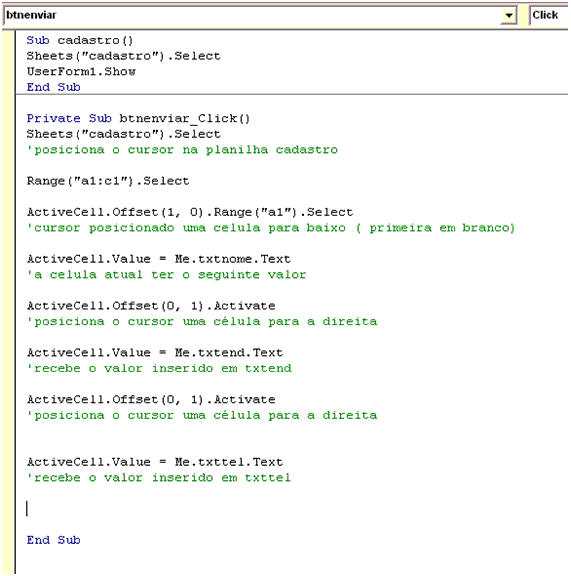Image resolution: width=571 pixels, height=576 pixels.
Task: Click the 'ActiveCell.Value = Me.txtnome.Text' line
Action: pyautogui.click(x=158, y=259)
